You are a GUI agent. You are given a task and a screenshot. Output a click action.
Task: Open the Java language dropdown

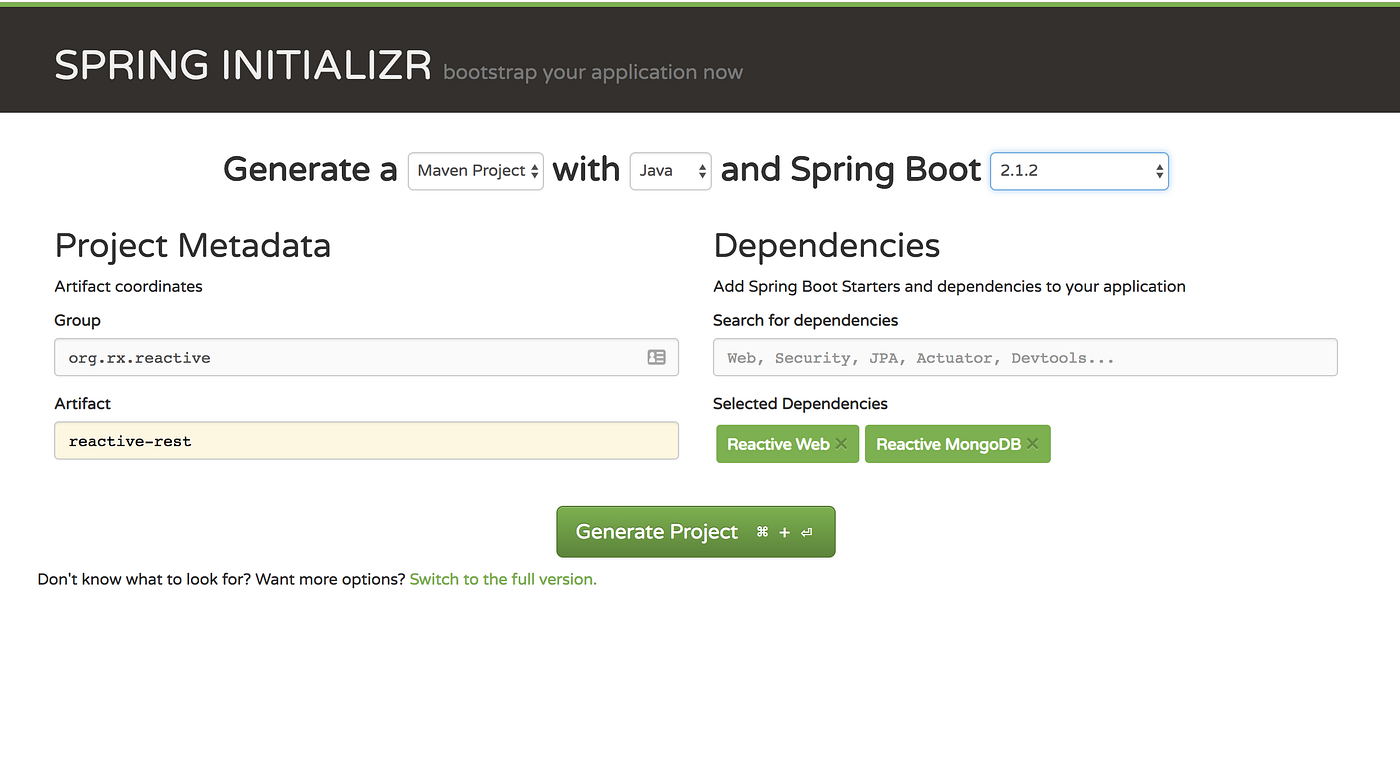click(x=670, y=171)
